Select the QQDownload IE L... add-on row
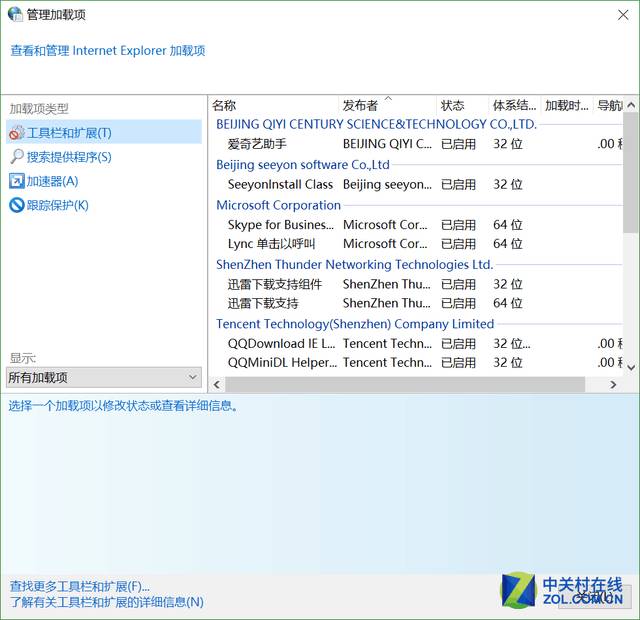Screen dimensions: 640x620 [x=416, y=343]
